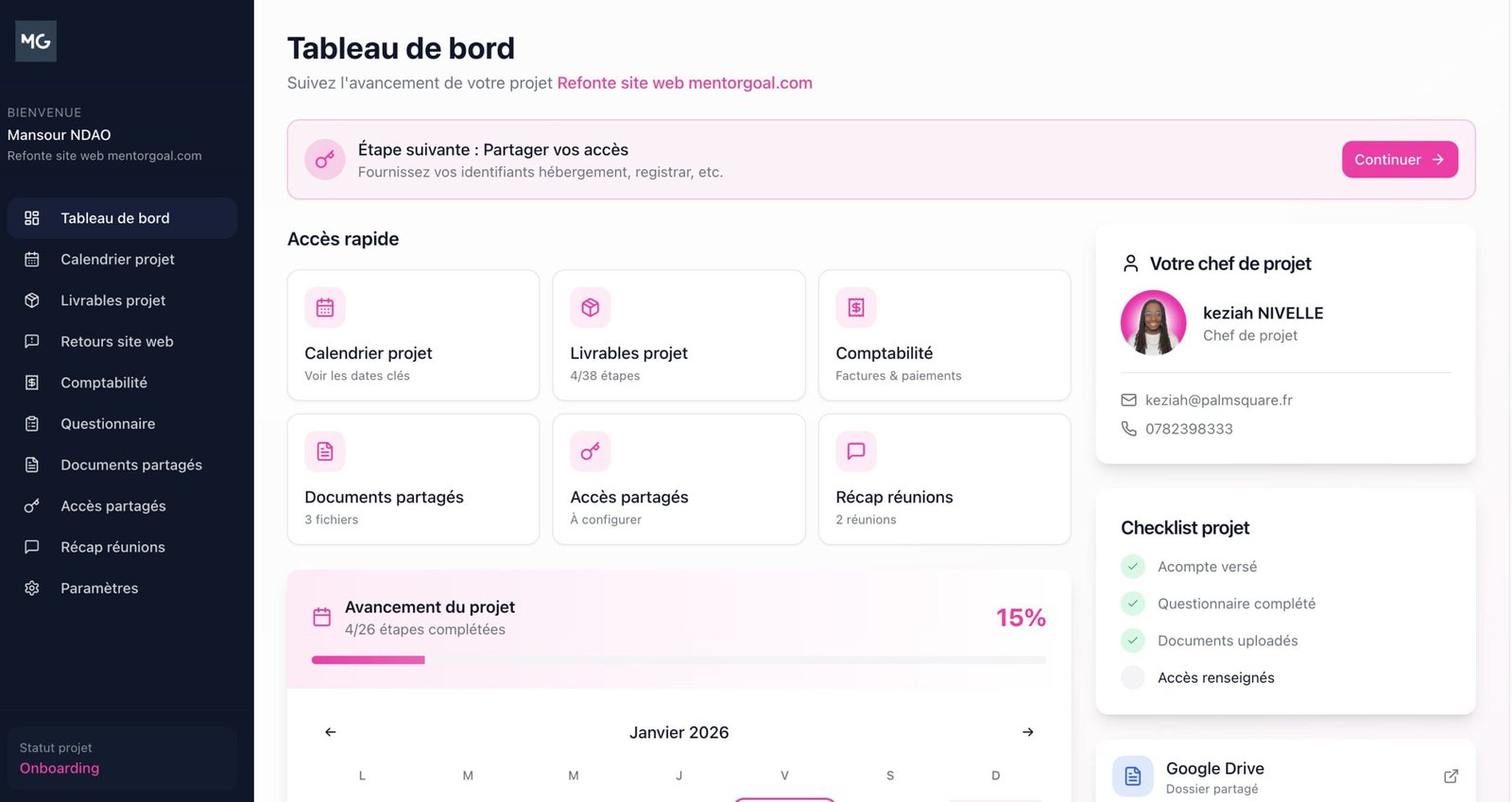Image resolution: width=1512 pixels, height=802 pixels.
Task: Click the key icon on Accès partagés card
Action: click(591, 452)
